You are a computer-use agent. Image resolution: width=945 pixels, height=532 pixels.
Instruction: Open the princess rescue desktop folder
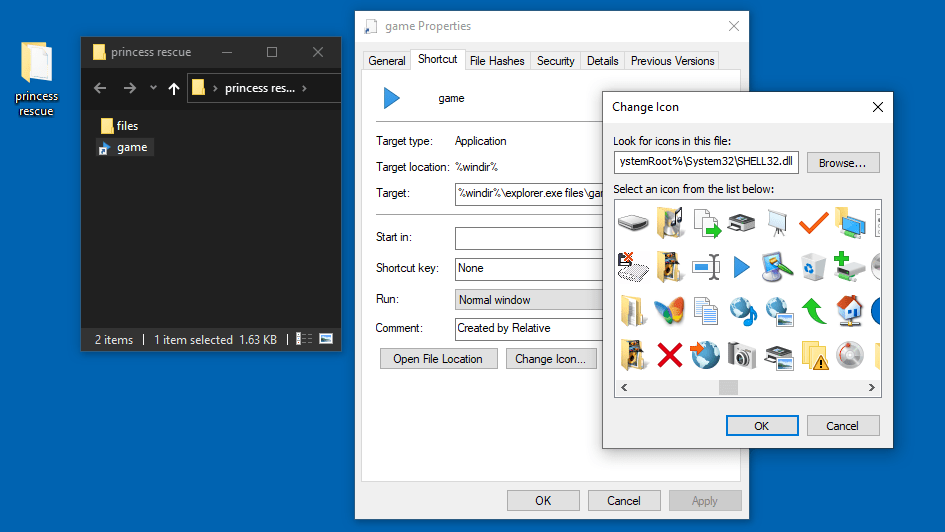tap(37, 79)
